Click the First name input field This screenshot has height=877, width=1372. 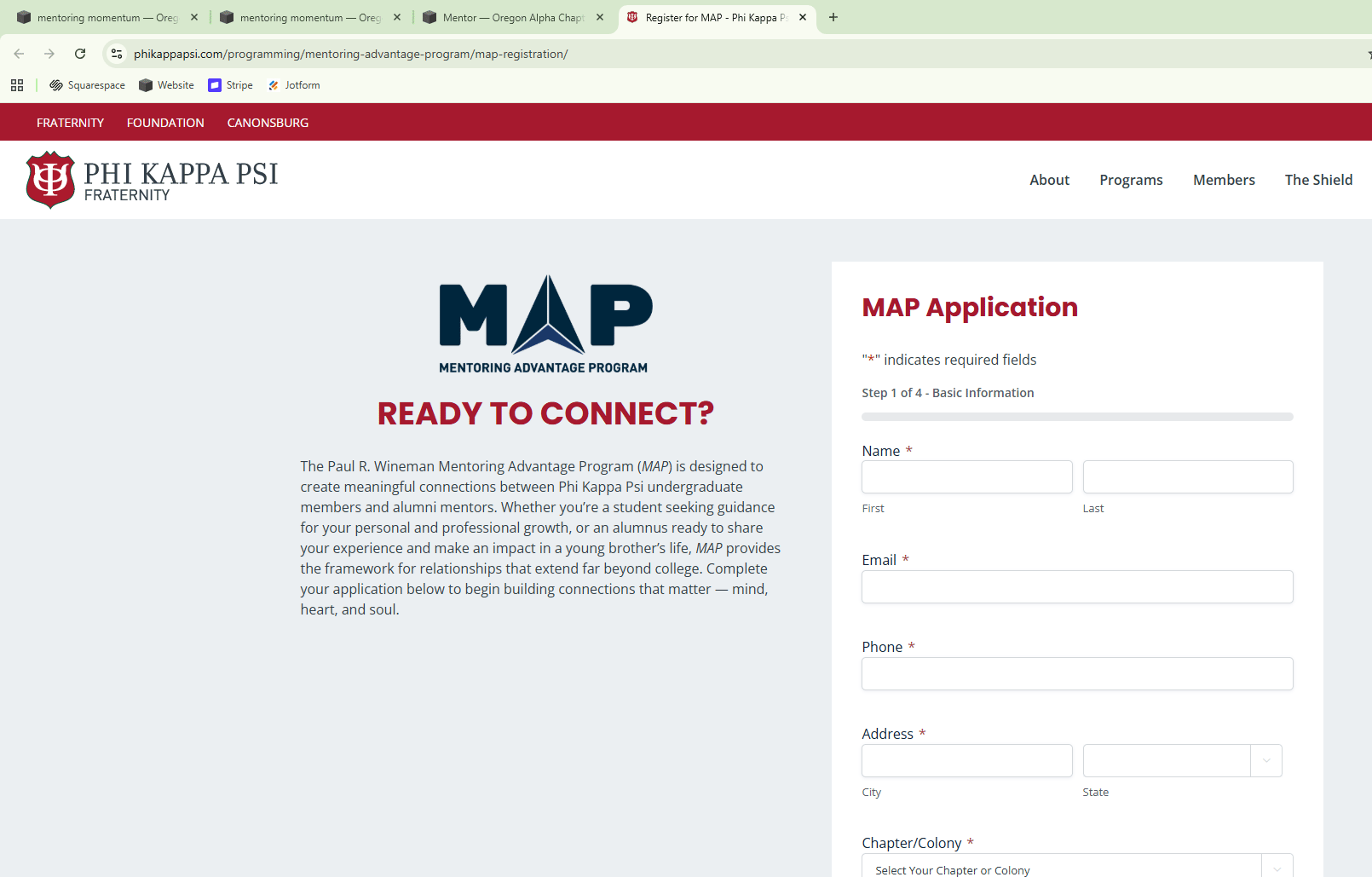(x=967, y=477)
